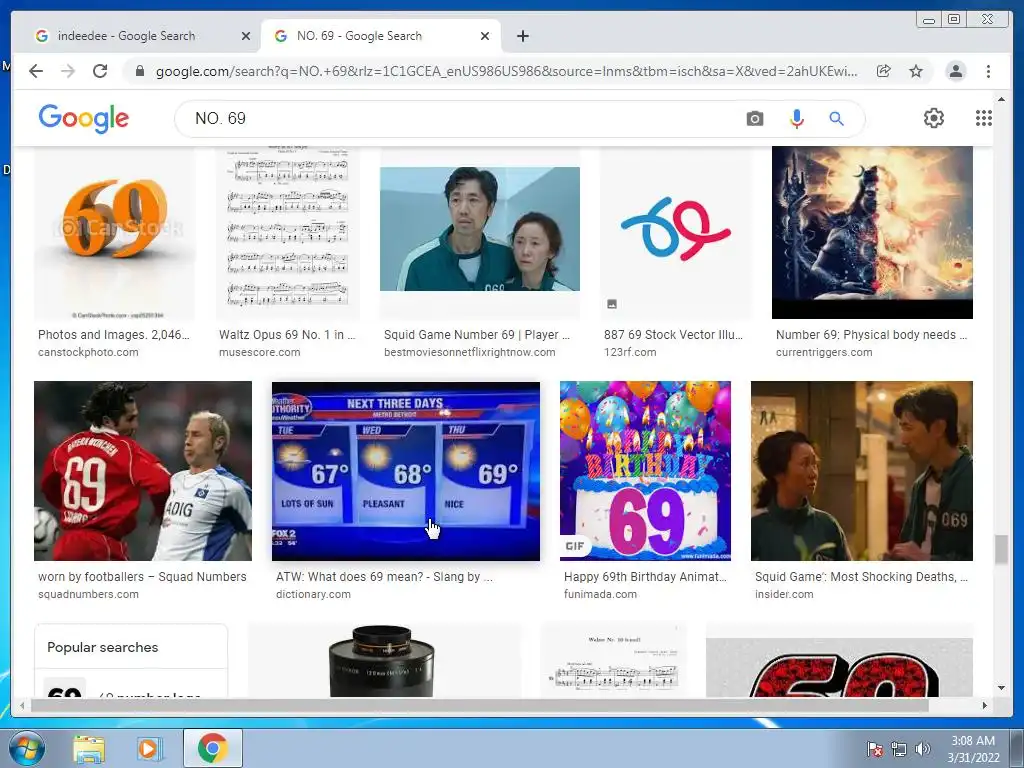Viewport: 1024px width, 768px height.
Task: Open the Chrome profile avatar
Action: point(955,71)
